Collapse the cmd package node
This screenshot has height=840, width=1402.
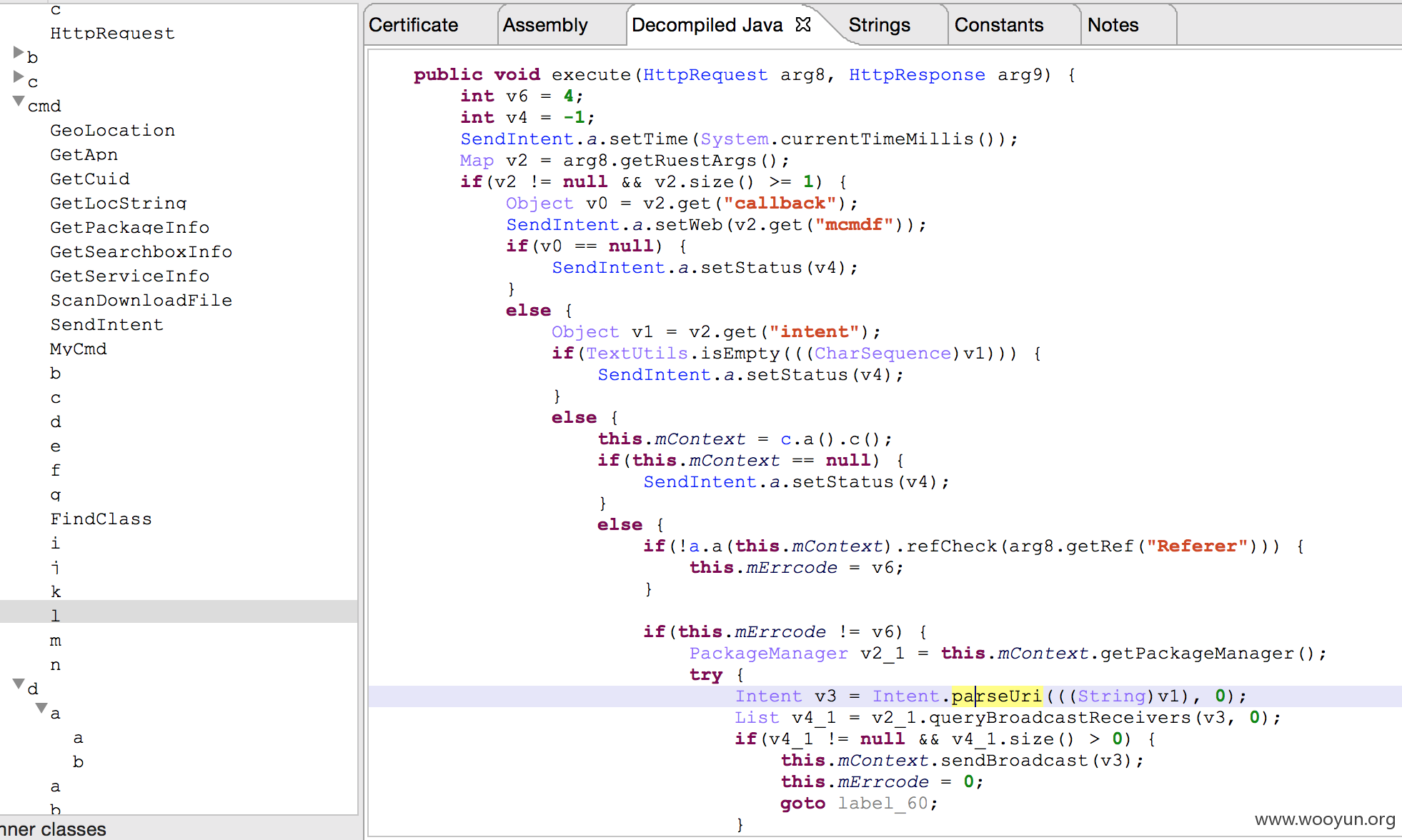click(x=19, y=101)
